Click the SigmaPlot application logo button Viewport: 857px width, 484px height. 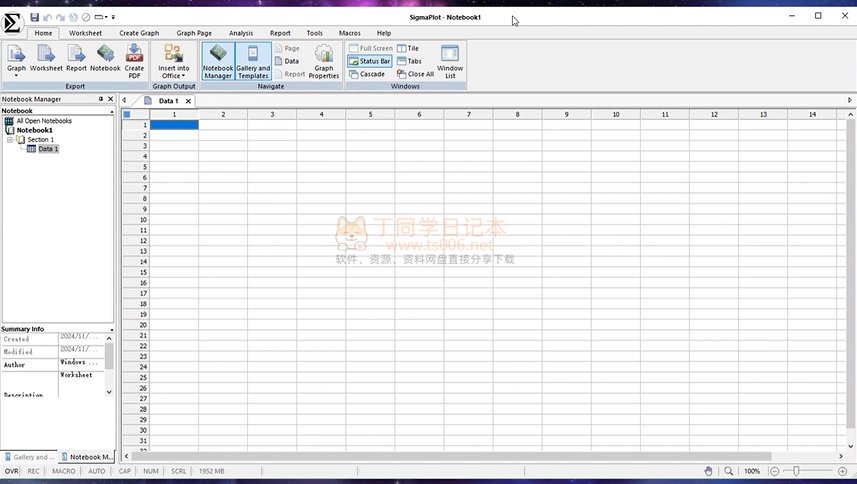point(12,24)
